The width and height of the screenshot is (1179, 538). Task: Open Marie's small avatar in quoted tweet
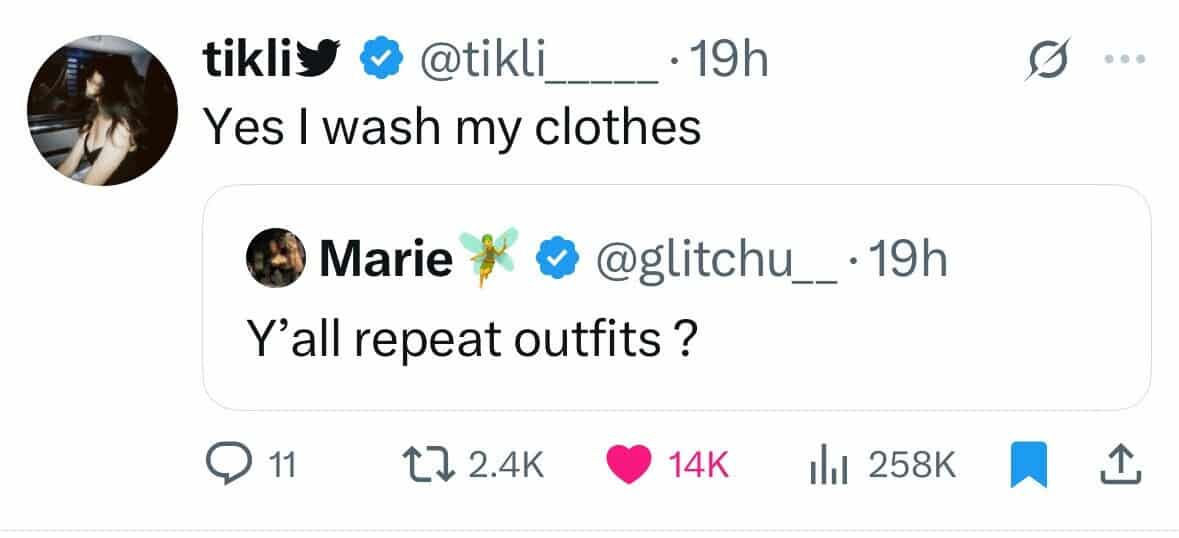point(275,259)
